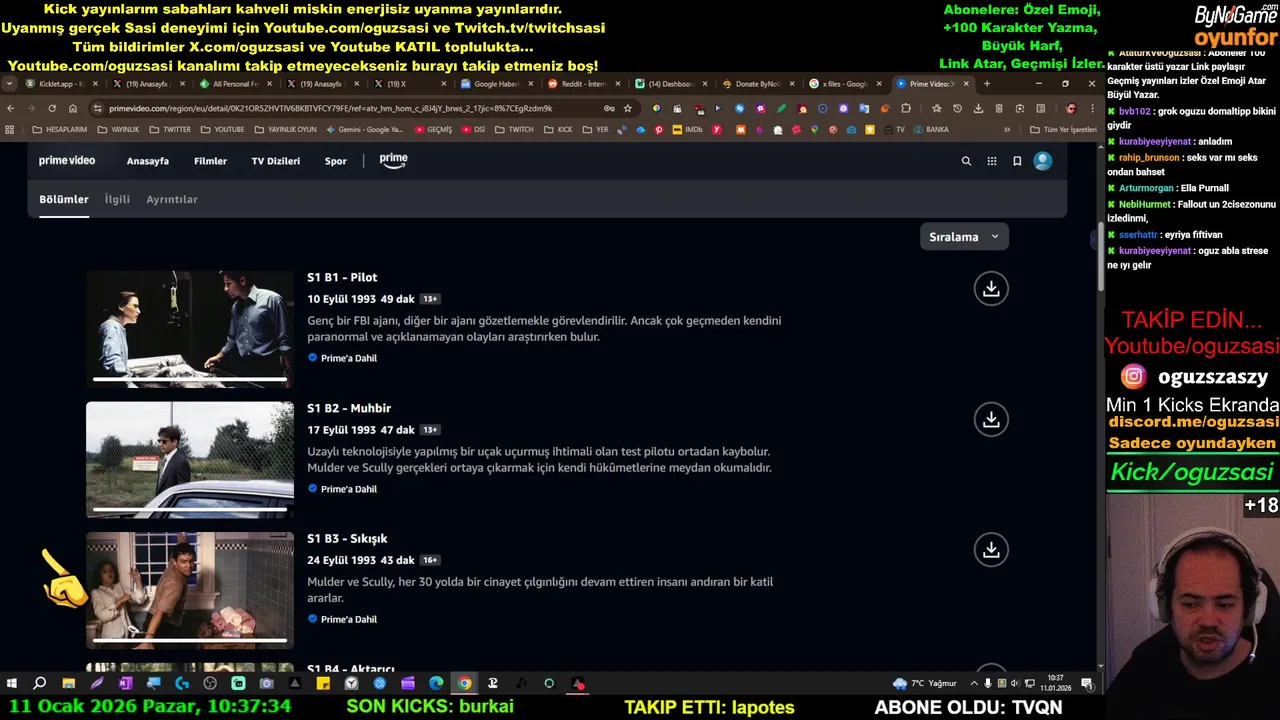The height and width of the screenshot is (720, 1280).
Task: Switch to the İlgili tab
Action: click(x=117, y=199)
